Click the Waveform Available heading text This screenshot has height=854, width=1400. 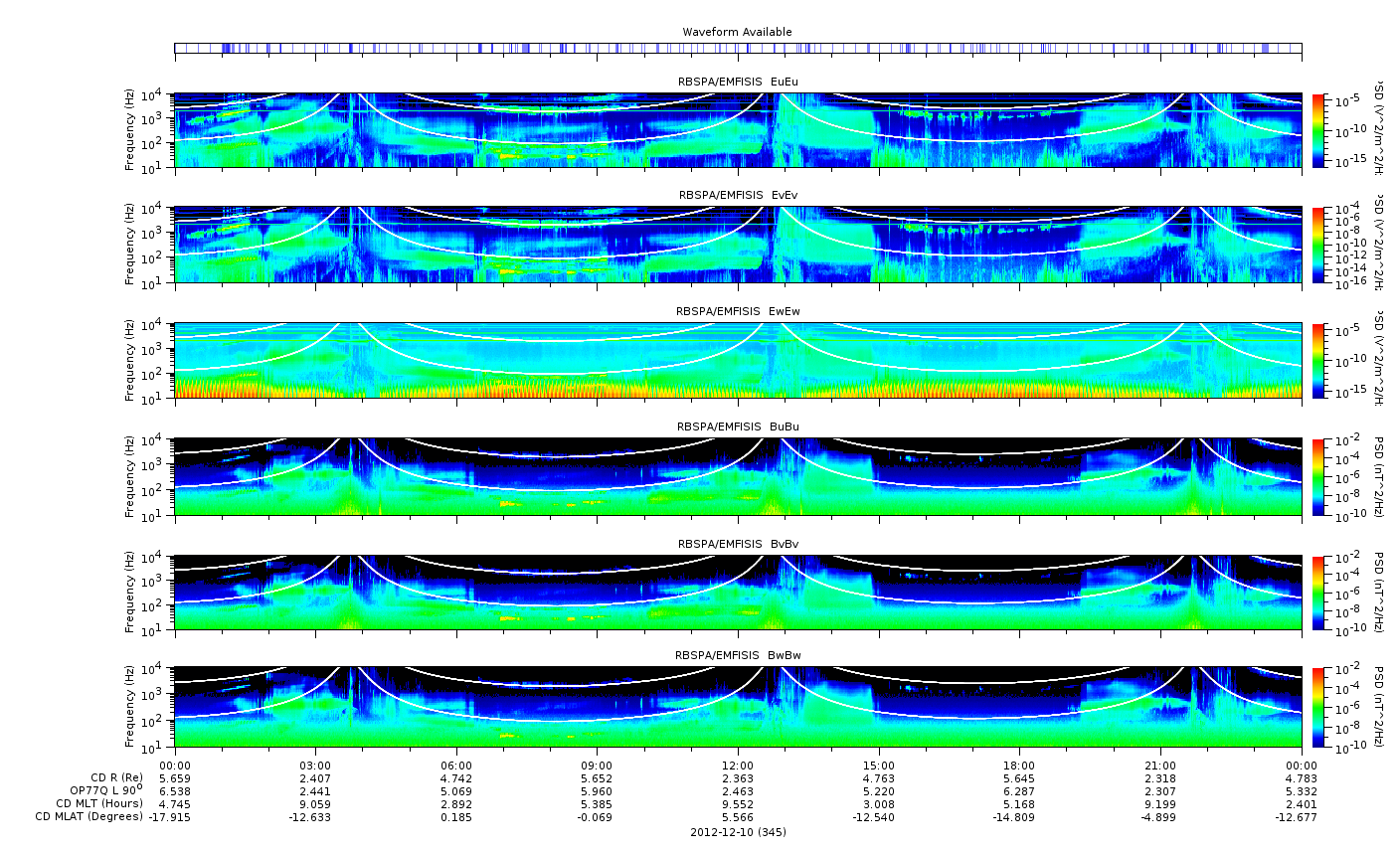coord(738,32)
